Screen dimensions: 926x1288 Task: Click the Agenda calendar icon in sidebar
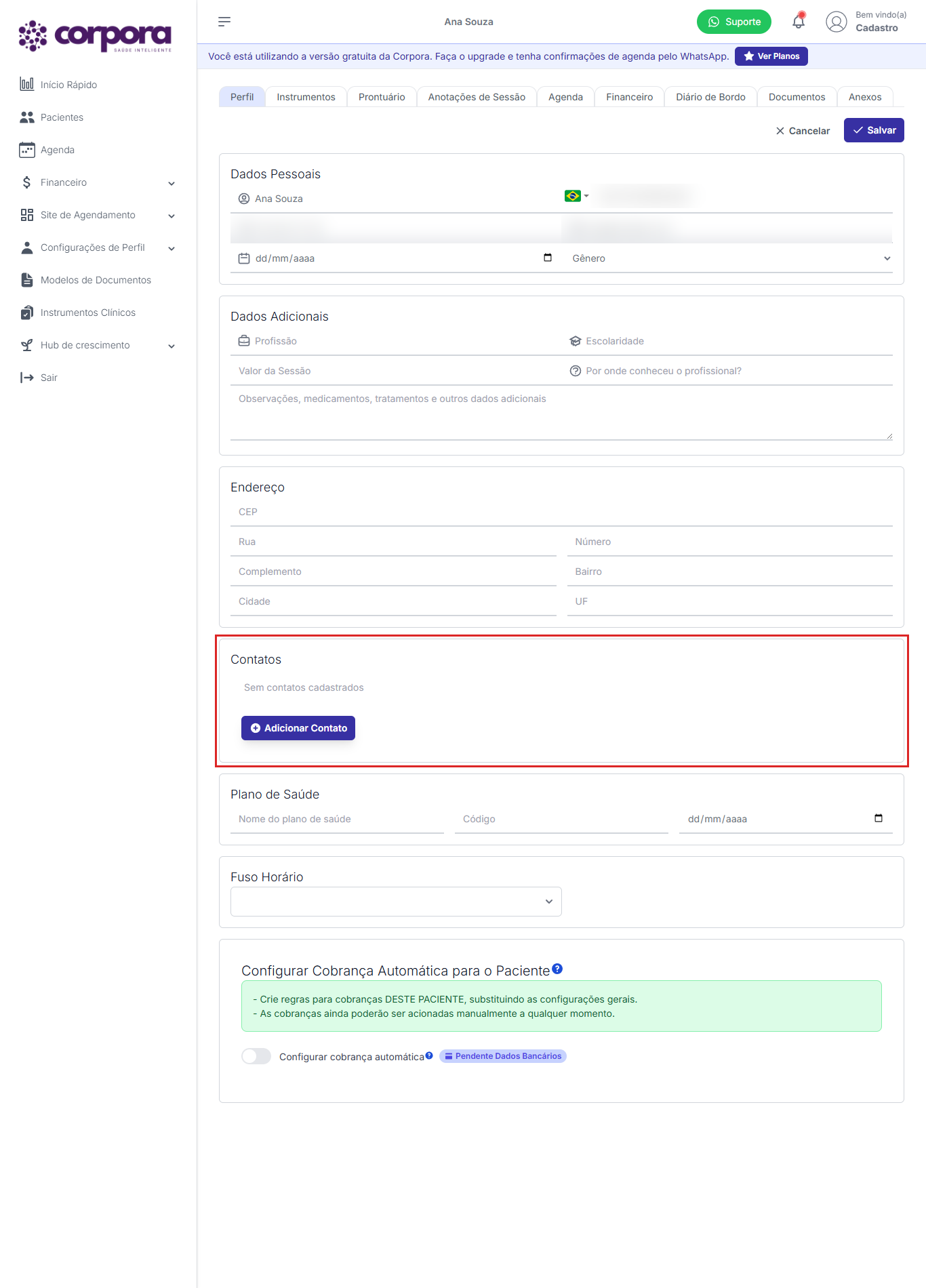tap(26, 150)
